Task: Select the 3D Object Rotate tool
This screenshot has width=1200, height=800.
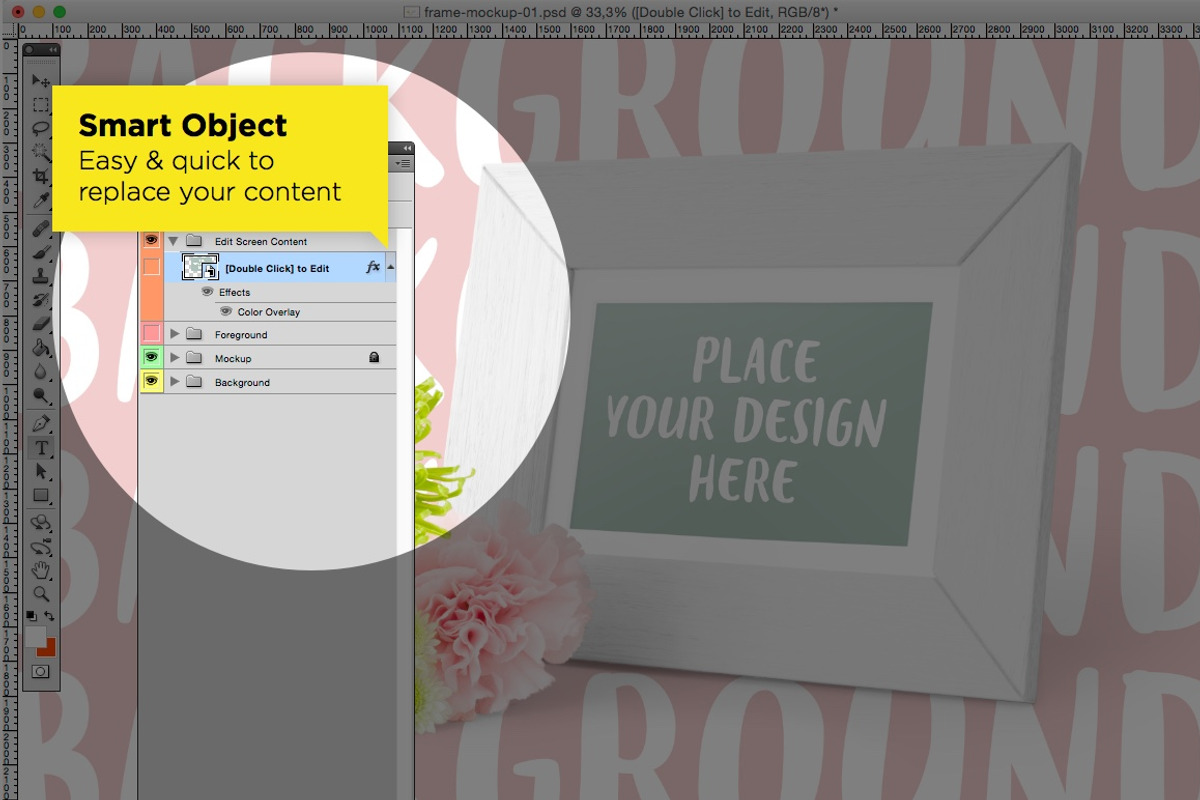Action: click(41, 522)
